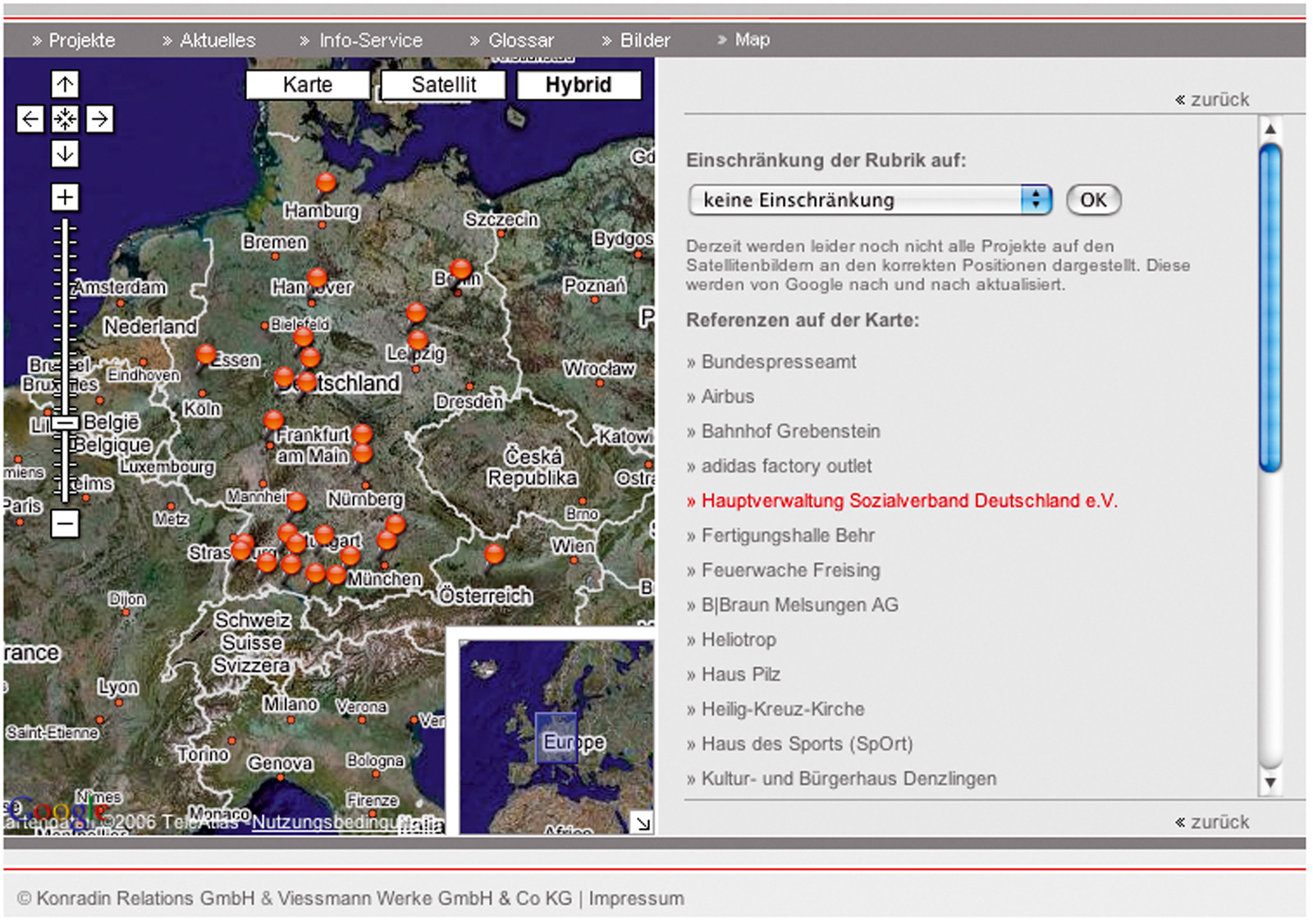Open the Heliotrop reference
Screen dimensions: 1313x924
pyautogui.click(x=731, y=639)
